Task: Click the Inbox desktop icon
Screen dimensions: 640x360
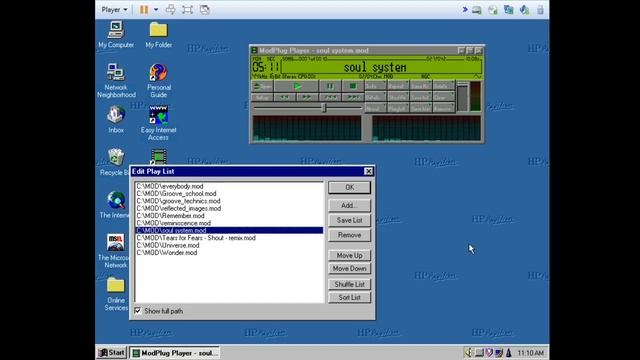Action: tap(116, 119)
